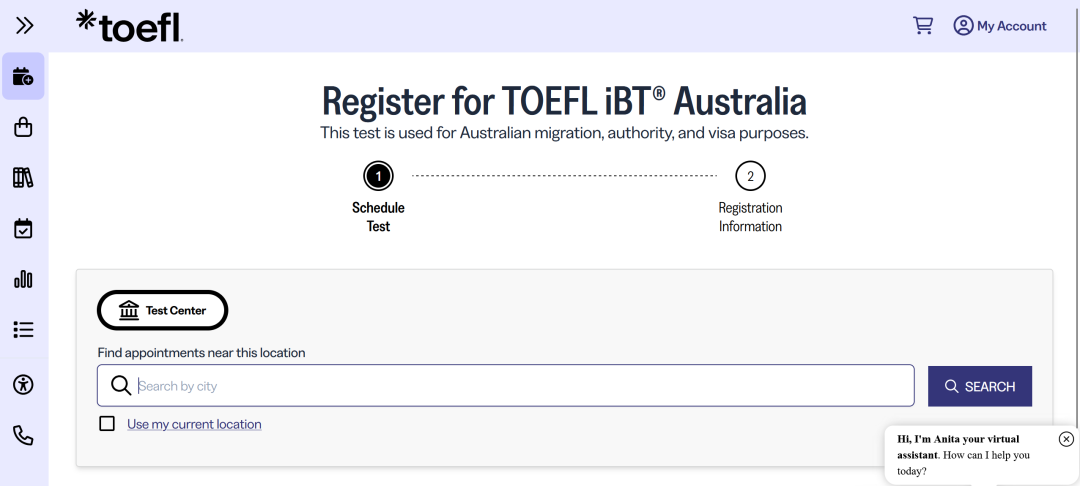Image resolution: width=1080 pixels, height=486 pixels.
Task: Click the Use my current location link
Action: click(x=194, y=424)
